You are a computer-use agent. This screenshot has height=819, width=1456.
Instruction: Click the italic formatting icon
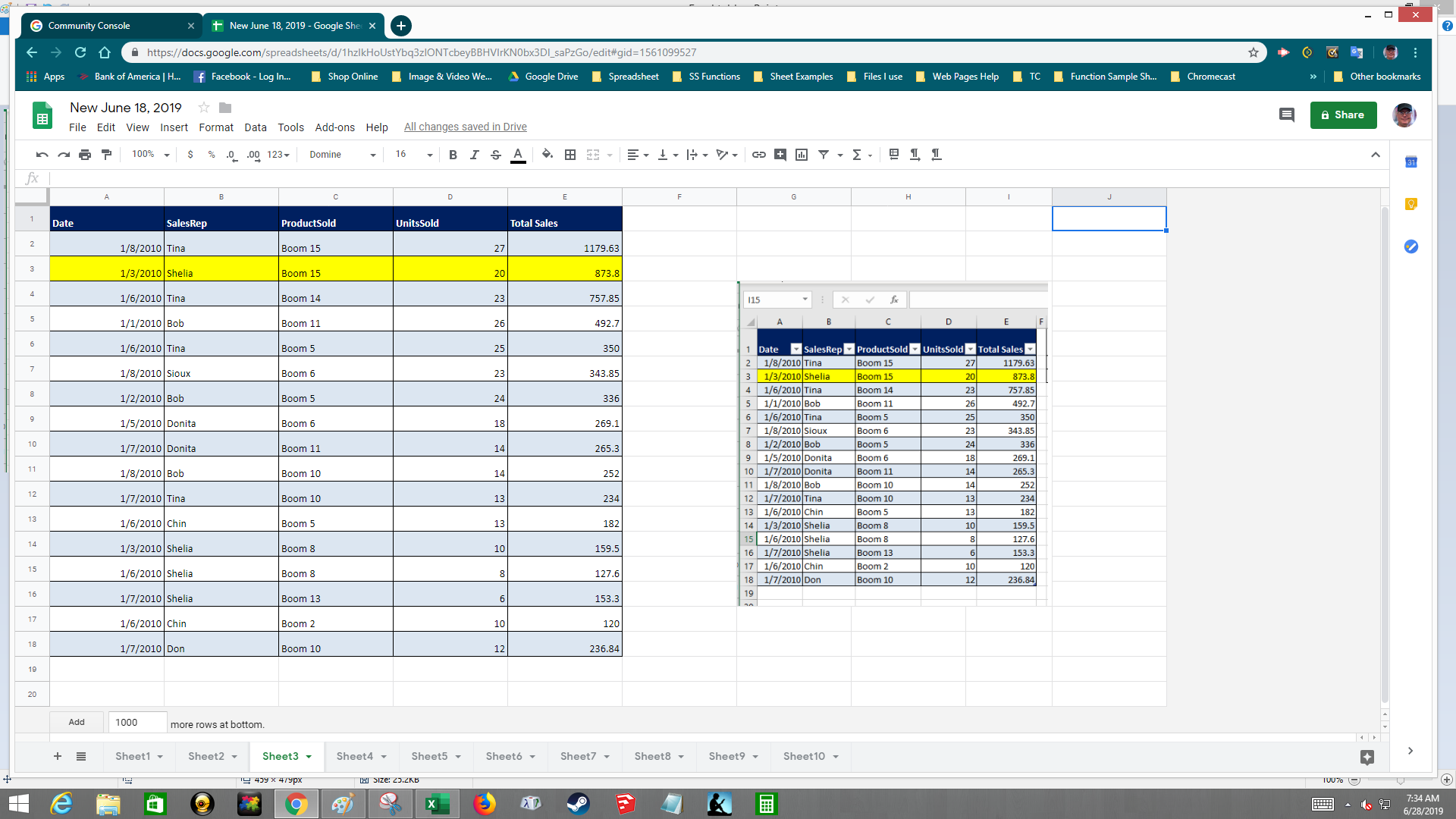point(474,154)
